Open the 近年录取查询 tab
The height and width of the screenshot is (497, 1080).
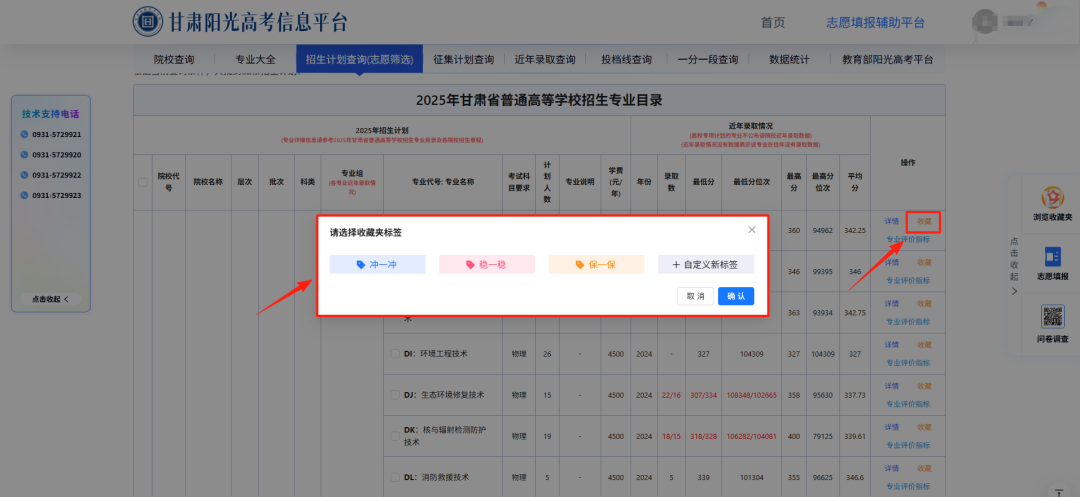click(545, 60)
